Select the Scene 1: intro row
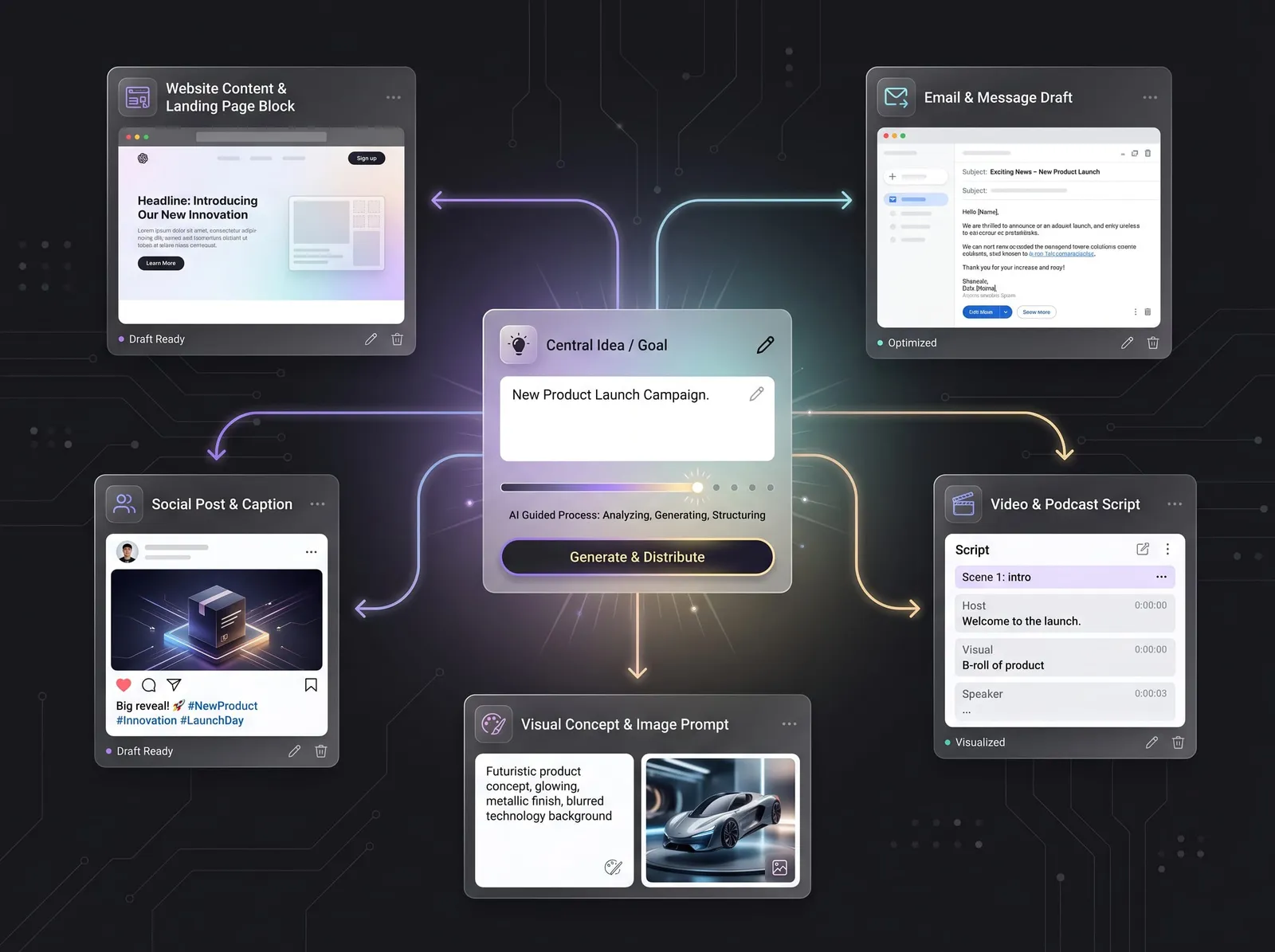Screen dimensions: 1275x952 1065,577
